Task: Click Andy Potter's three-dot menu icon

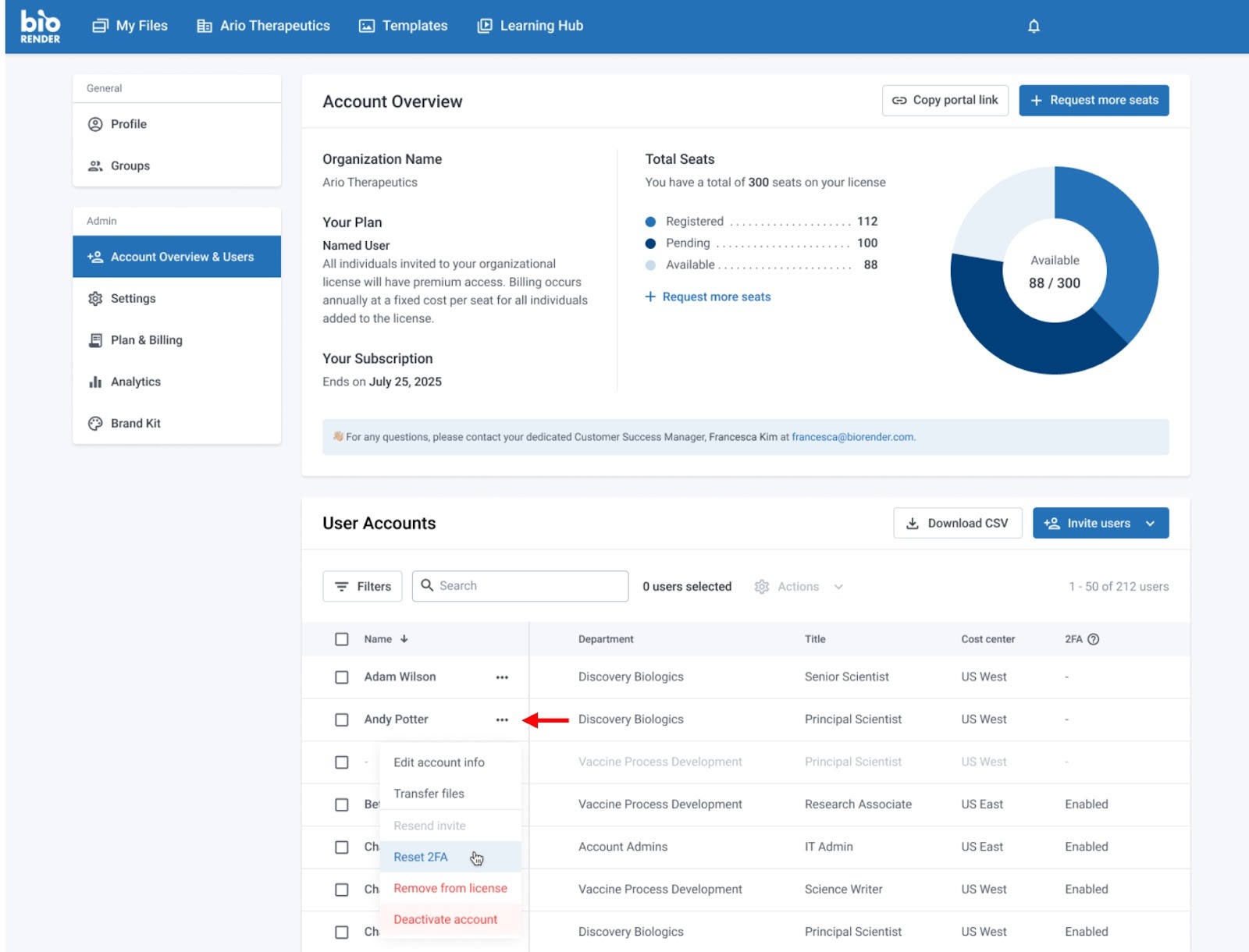Action: tap(502, 719)
